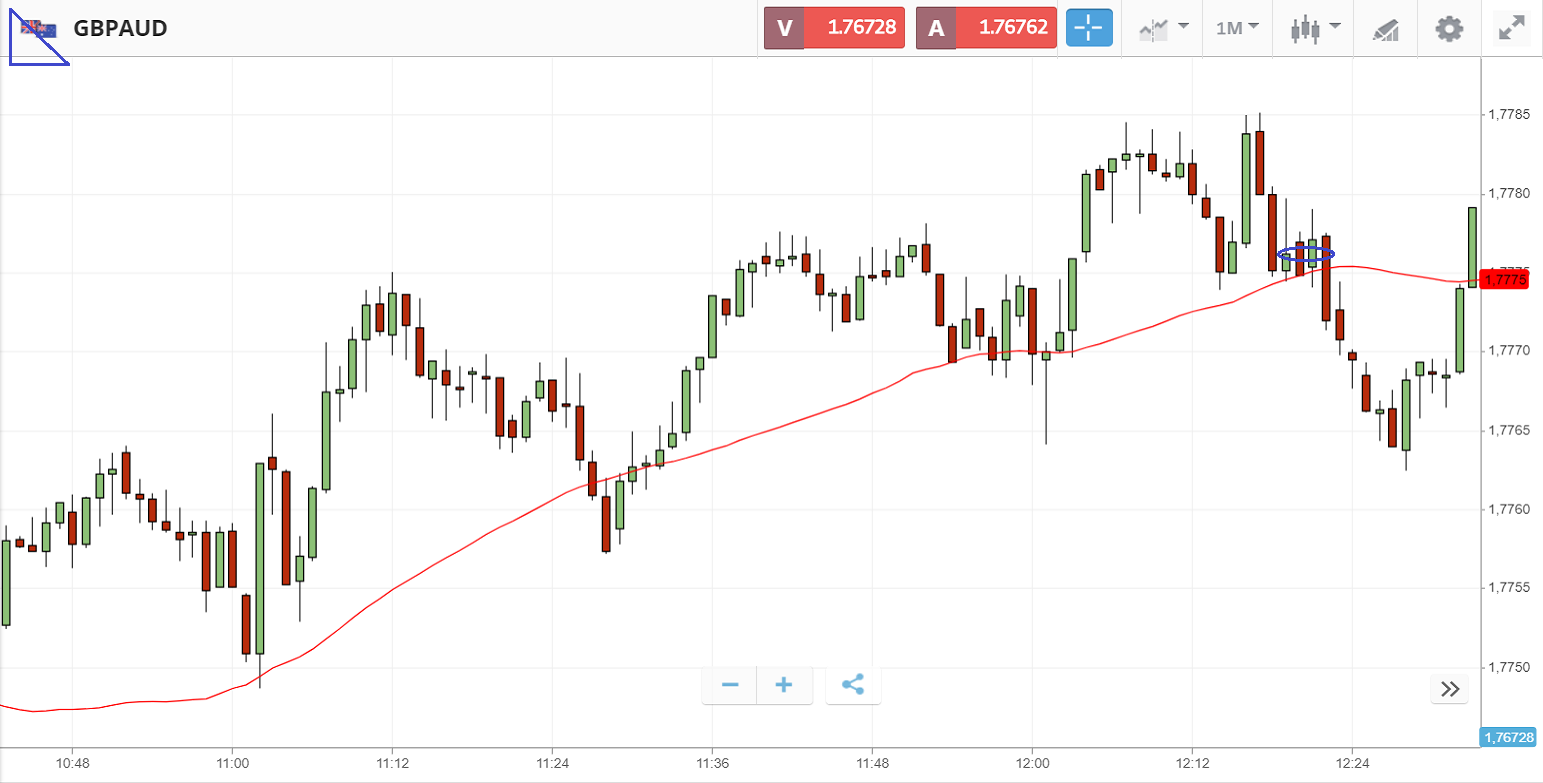Open the chart indicators dropdown
The image size is (1543, 783).
coord(1164,28)
